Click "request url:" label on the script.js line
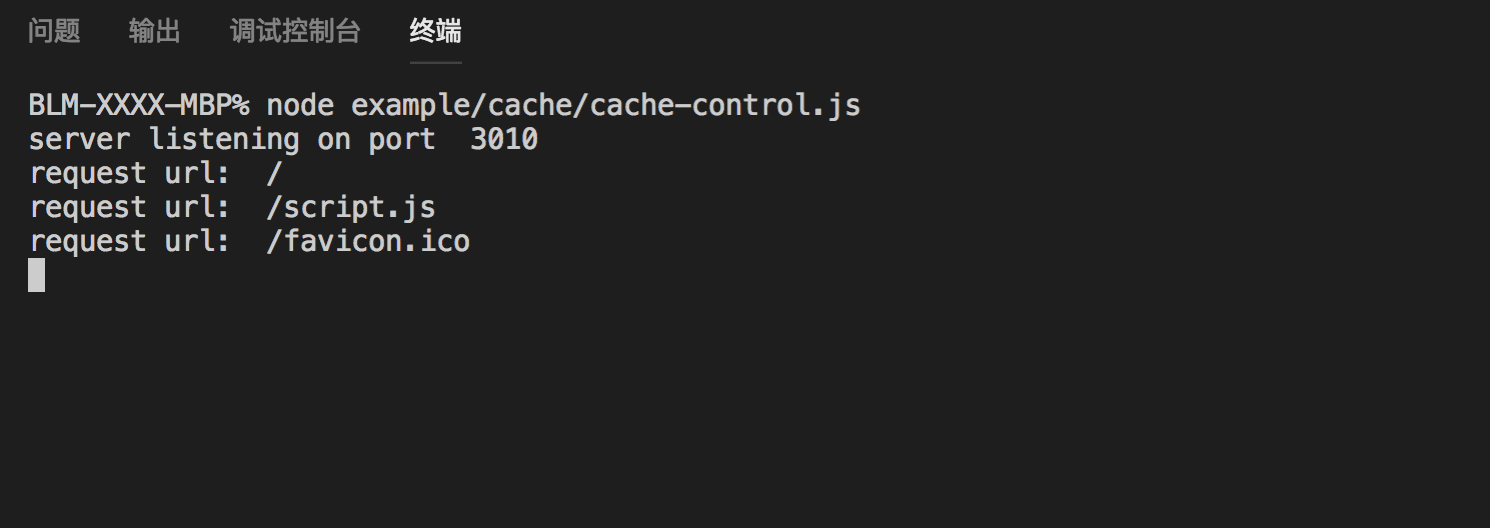The image size is (1490, 528). [130, 207]
